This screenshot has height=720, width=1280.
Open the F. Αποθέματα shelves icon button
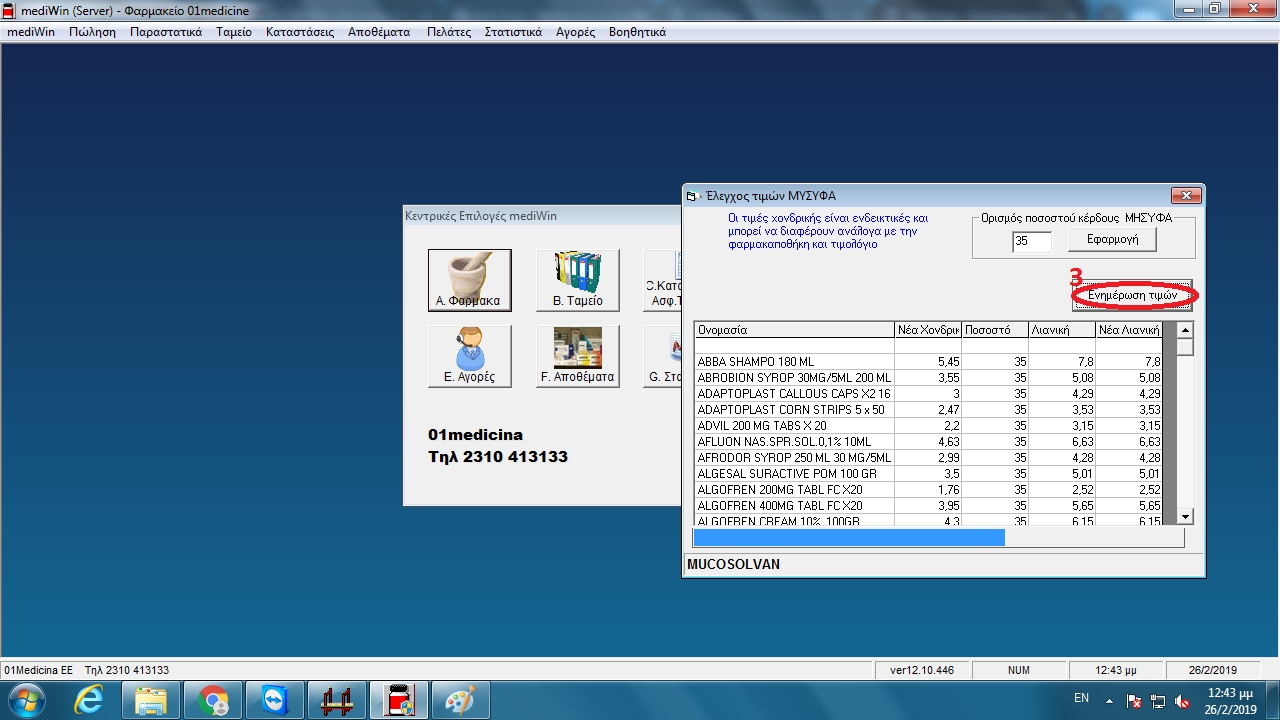[578, 356]
